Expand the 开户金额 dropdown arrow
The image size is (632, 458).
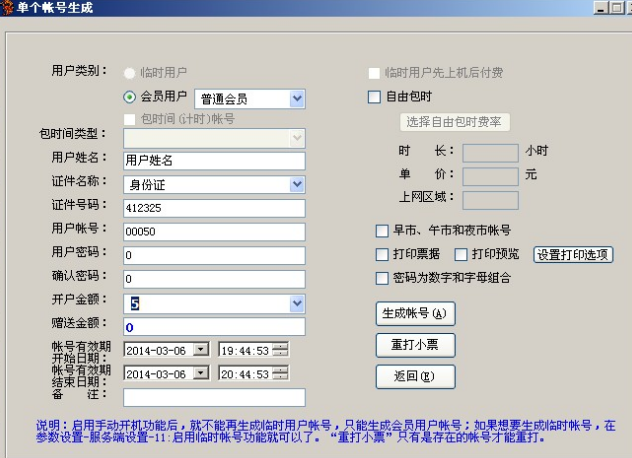point(297,304)
